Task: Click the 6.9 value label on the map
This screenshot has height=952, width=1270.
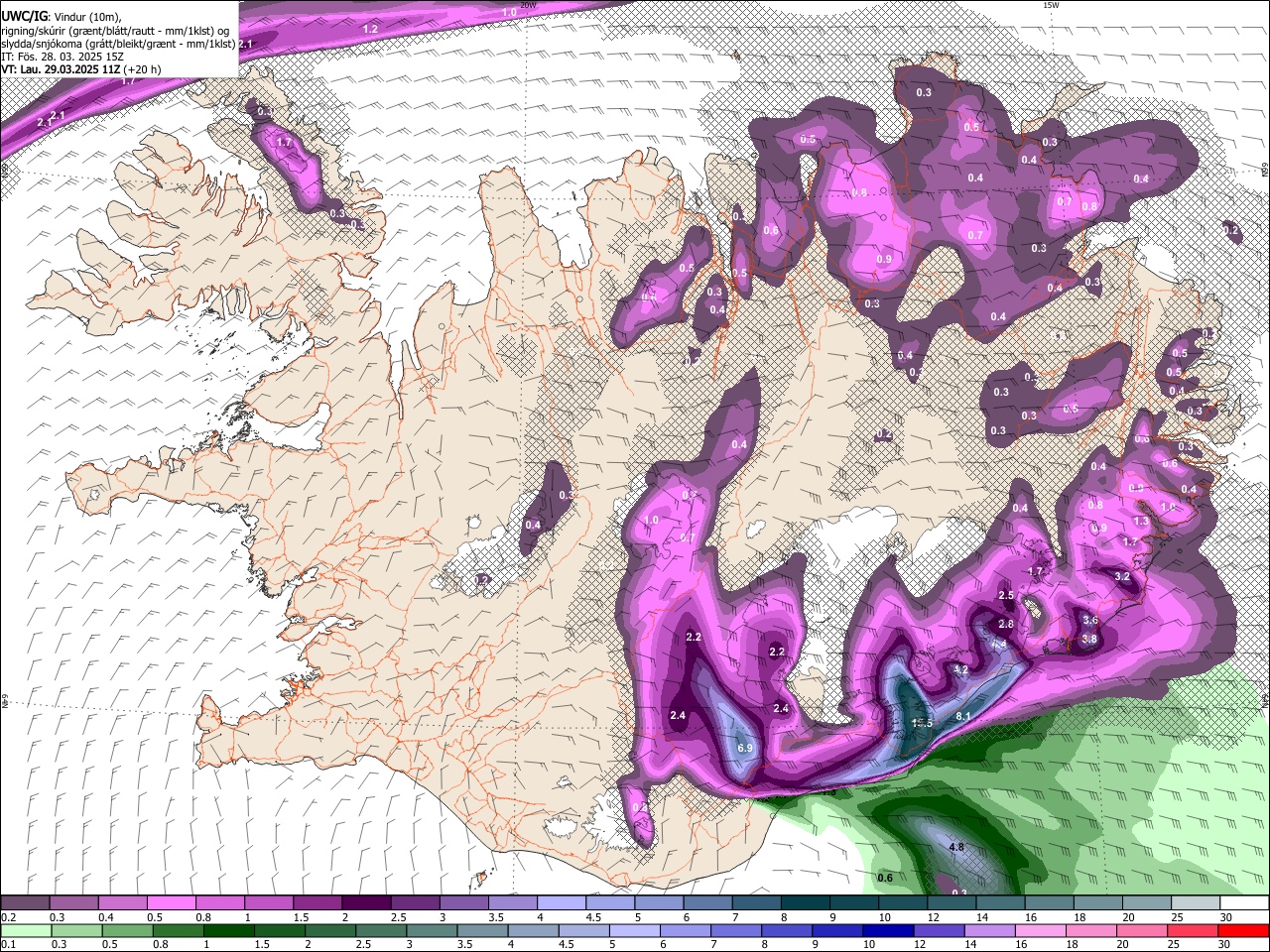Action: click(x=746, y=747)
